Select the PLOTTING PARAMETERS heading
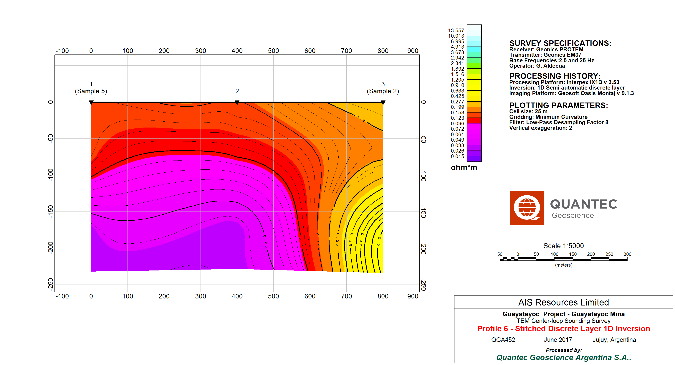 [559, 105]
